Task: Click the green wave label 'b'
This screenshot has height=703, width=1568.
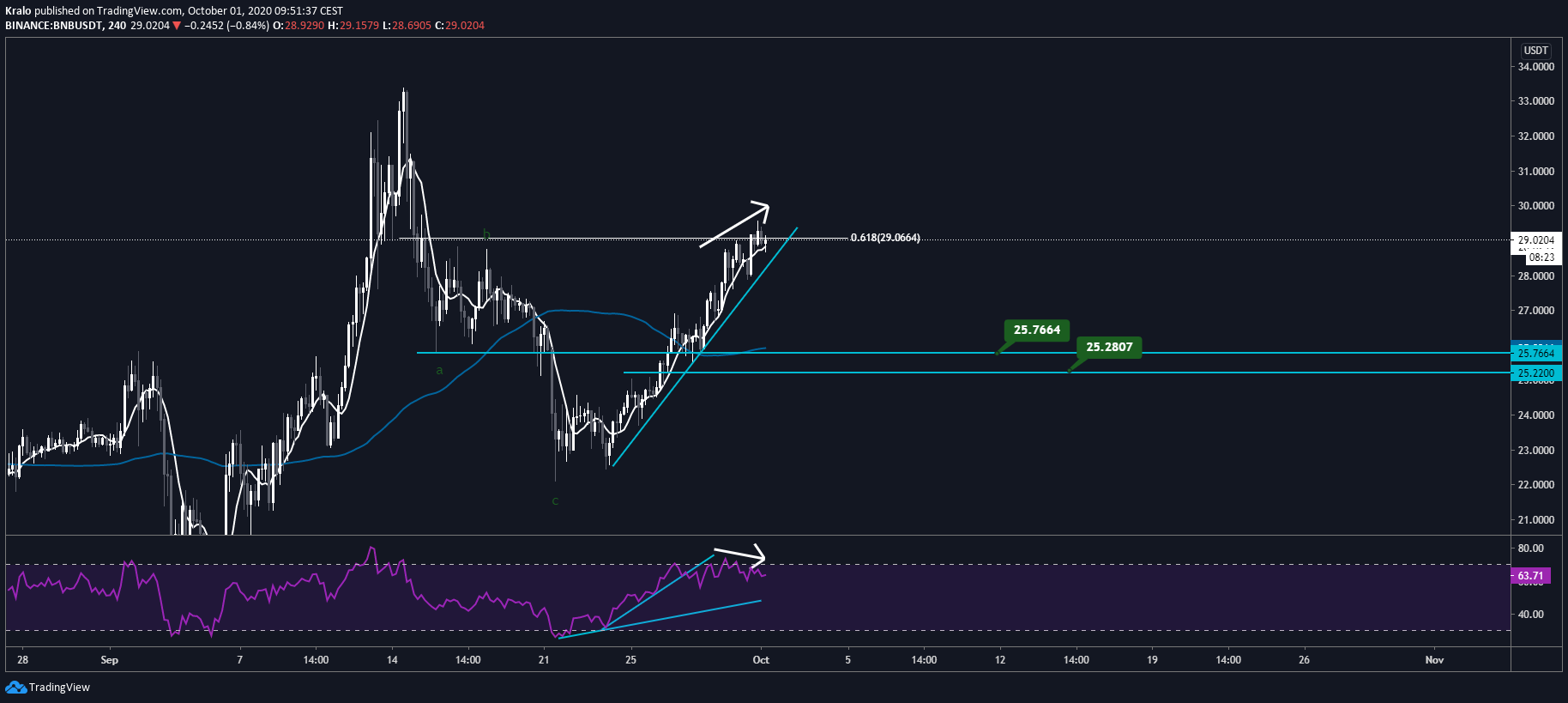Action: tap(485, 233)
